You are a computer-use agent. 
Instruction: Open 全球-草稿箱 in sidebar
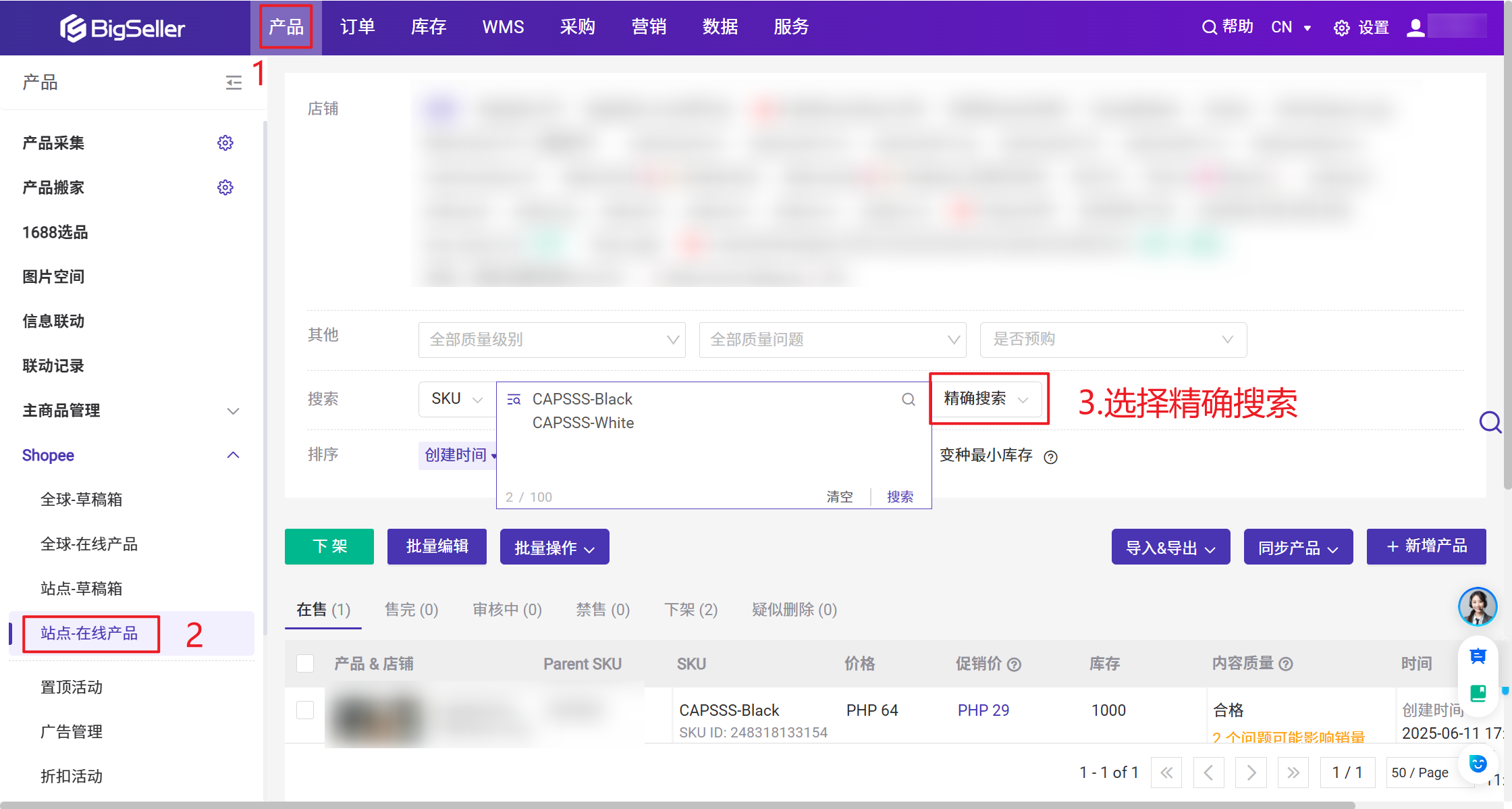81,500
